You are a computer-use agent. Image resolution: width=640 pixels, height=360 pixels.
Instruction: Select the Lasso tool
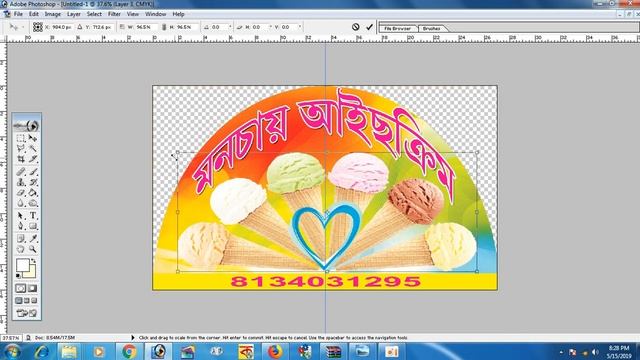click(21, 149)
